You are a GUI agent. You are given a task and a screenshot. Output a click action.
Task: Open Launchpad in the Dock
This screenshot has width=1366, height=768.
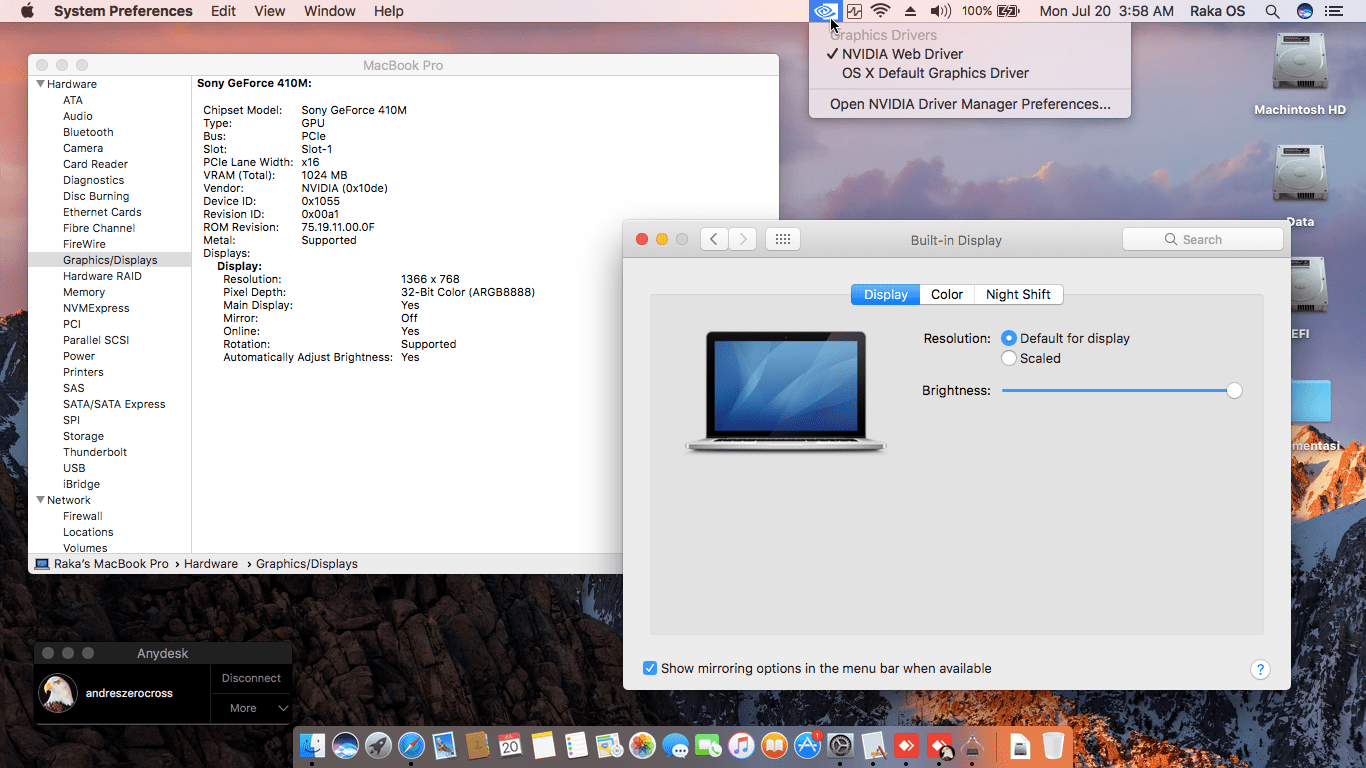378,745
